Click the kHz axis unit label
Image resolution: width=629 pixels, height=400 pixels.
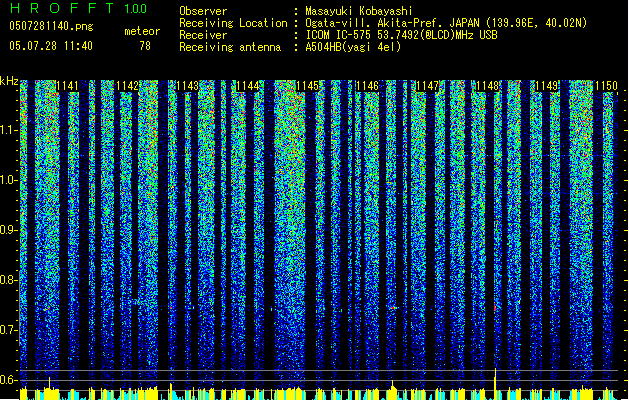coord(9,81)
